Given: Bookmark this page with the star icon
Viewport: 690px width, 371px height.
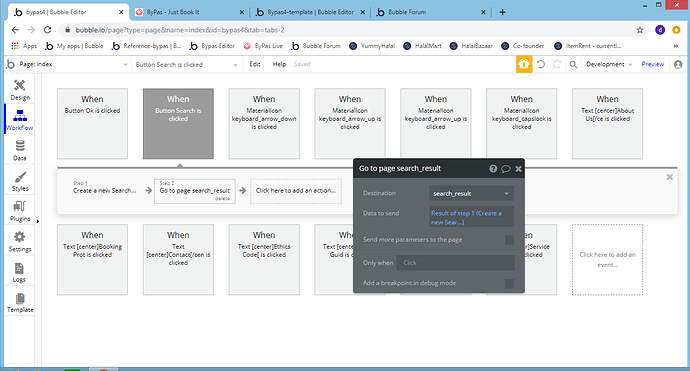Looking at the screenshot, I should coord(640,30).
